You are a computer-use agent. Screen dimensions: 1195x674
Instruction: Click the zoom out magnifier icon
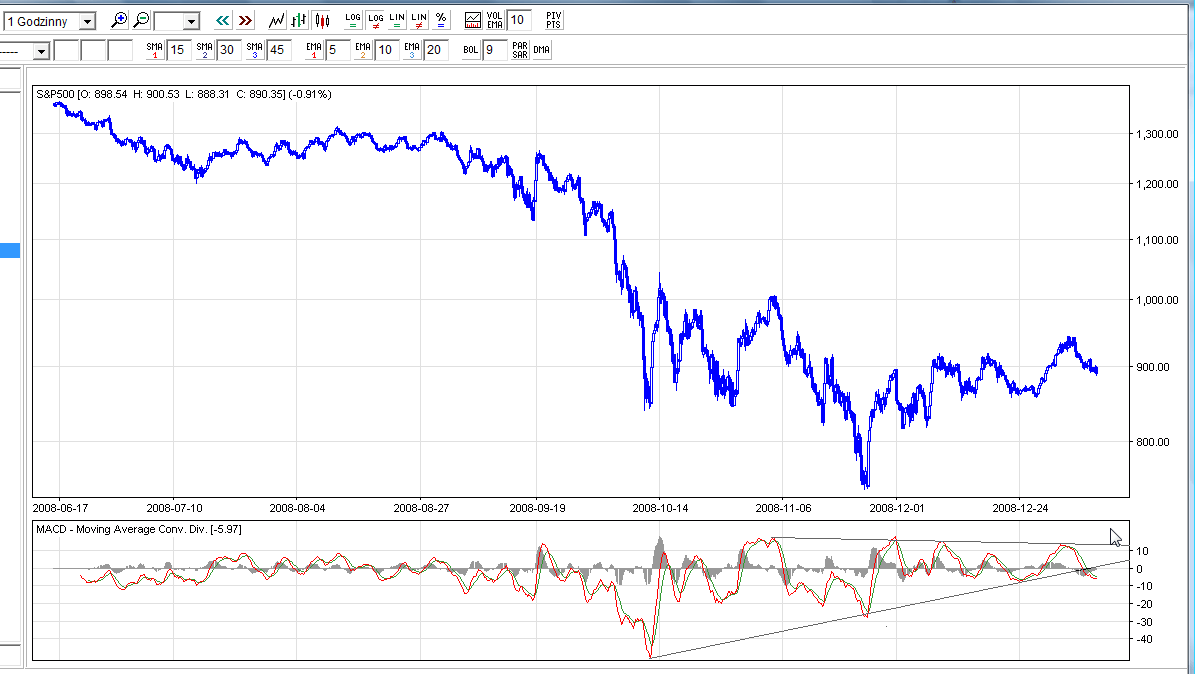pos(142,20)
